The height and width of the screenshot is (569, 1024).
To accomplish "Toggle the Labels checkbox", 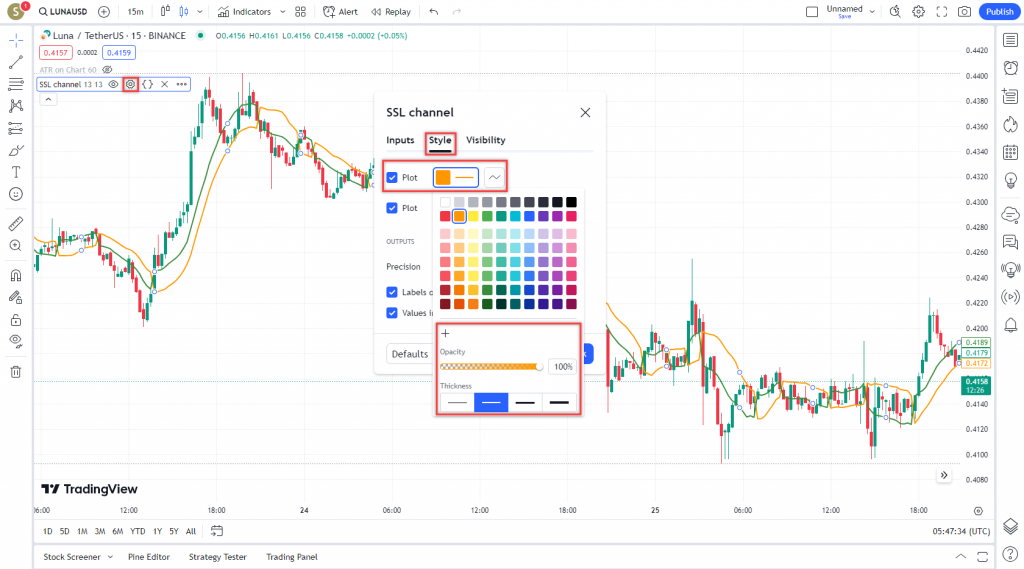I will tap(392, 292).
